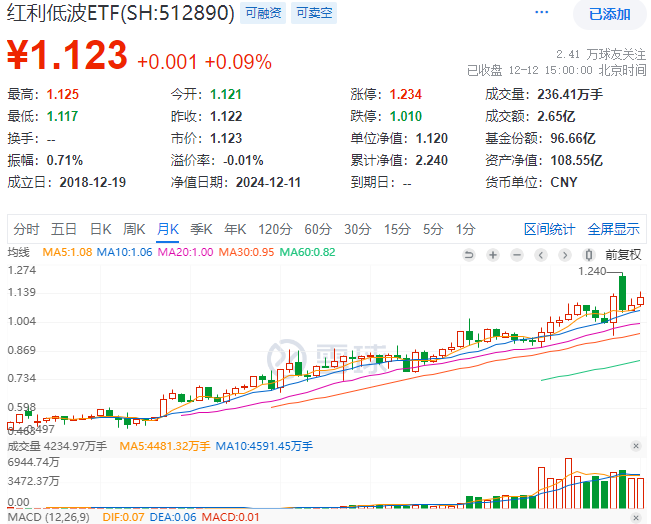Click the tall green candlestick at the 1.240 peak
This screenshot has width=651, height=524.
coord(622,293)
